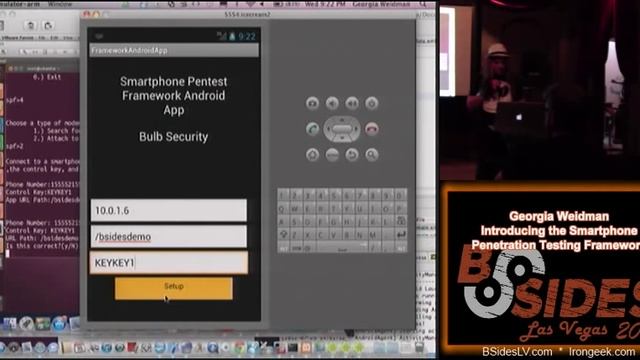Open the Window menu in the menu bar
Viewport: 640px width, 360px height.
pos(60,4)
